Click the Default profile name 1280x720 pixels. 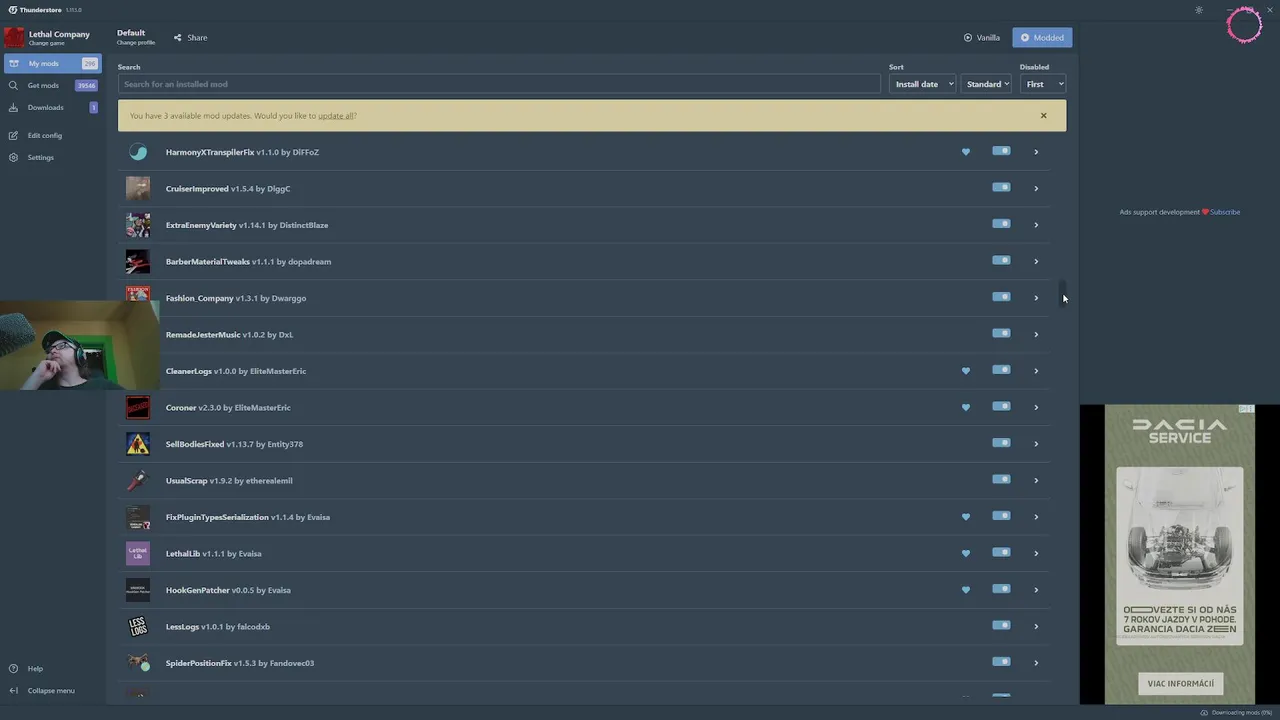[x=131, y=33]
